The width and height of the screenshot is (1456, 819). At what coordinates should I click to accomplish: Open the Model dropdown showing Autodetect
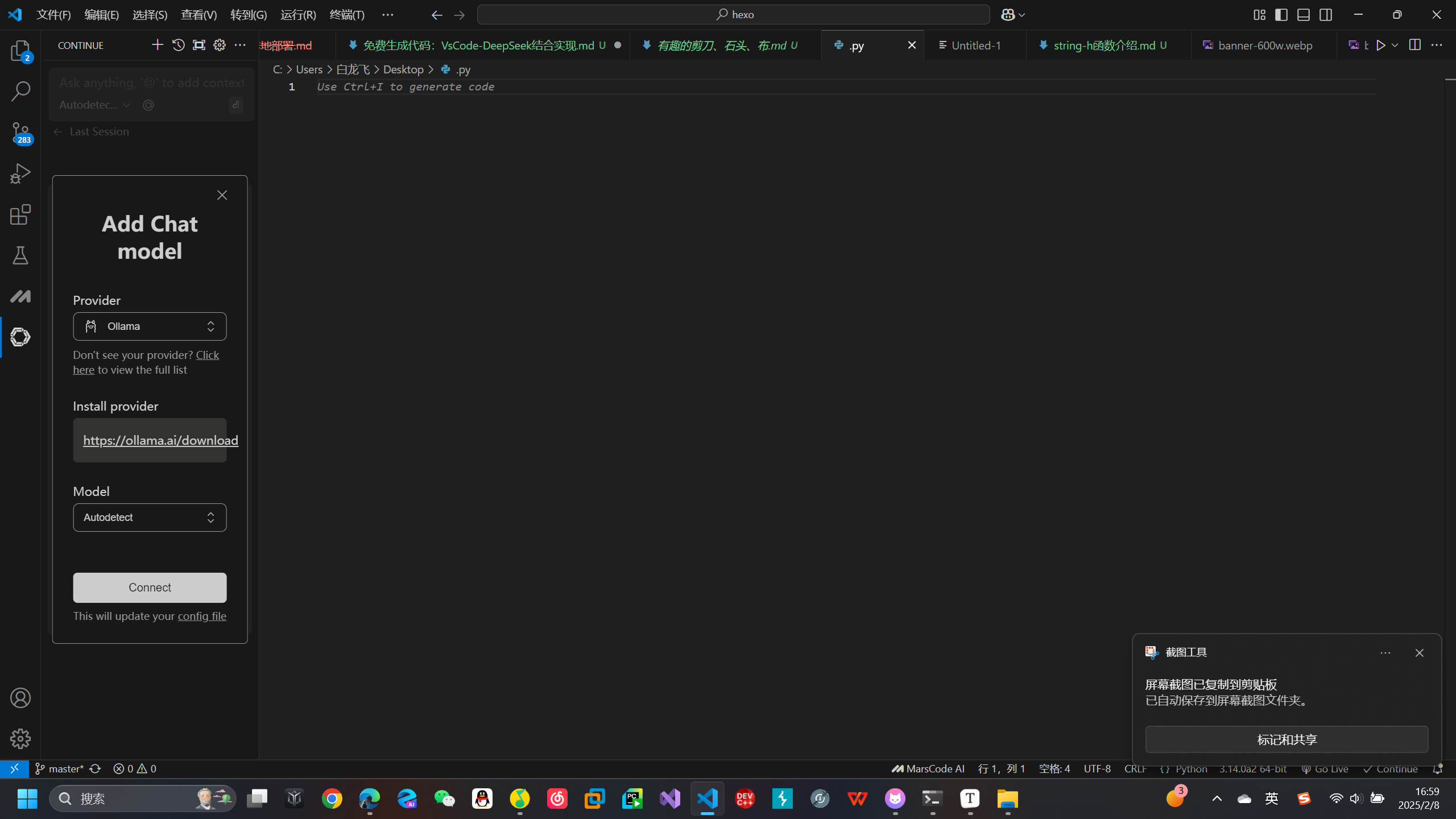click(150, 518)
